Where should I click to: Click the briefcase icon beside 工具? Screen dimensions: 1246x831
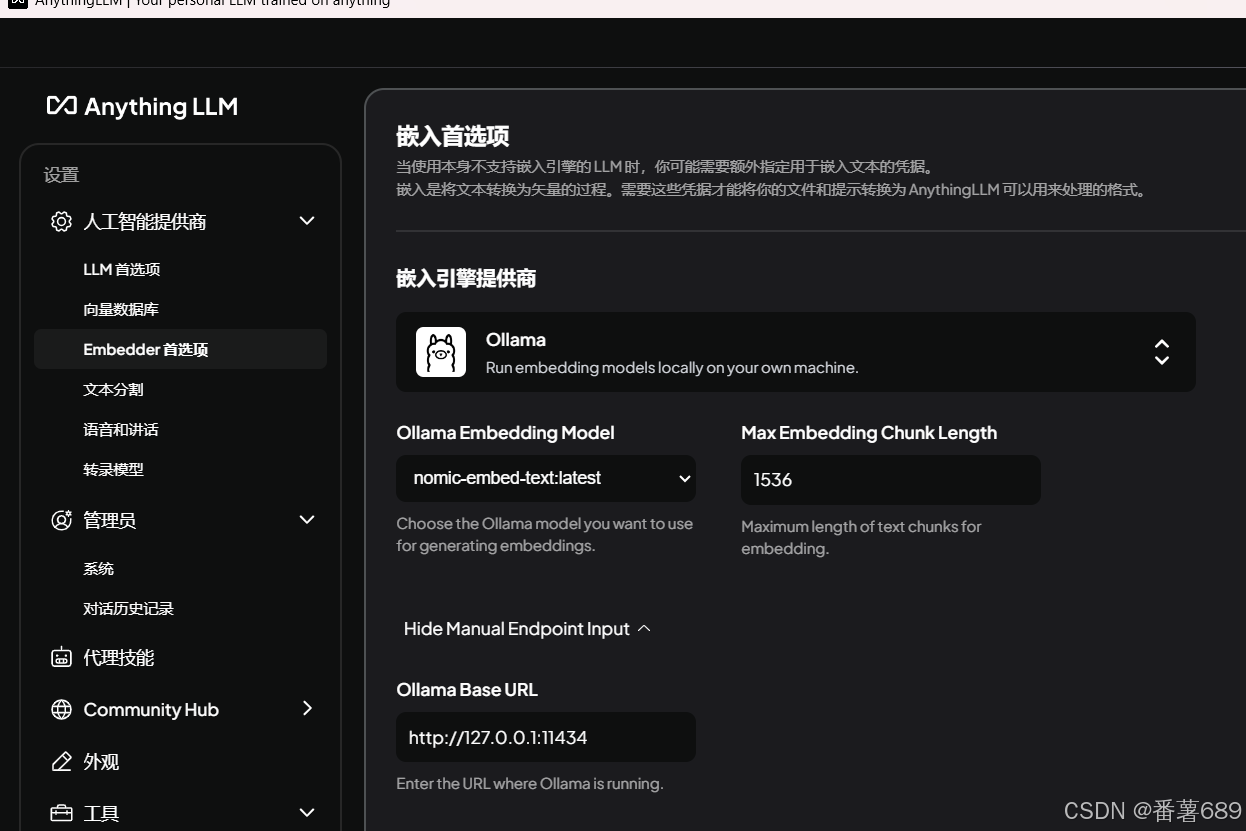tap(61, 813)
